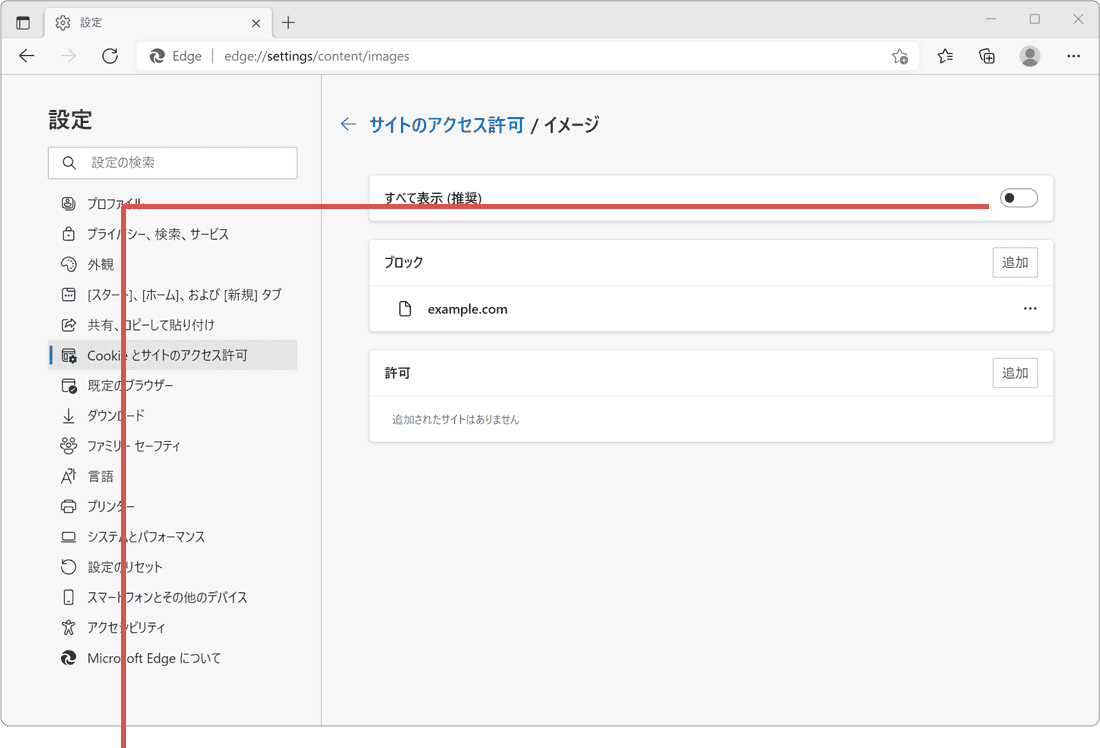
Task: Click the 設定の検索 search field
Action: coord(172,162)
